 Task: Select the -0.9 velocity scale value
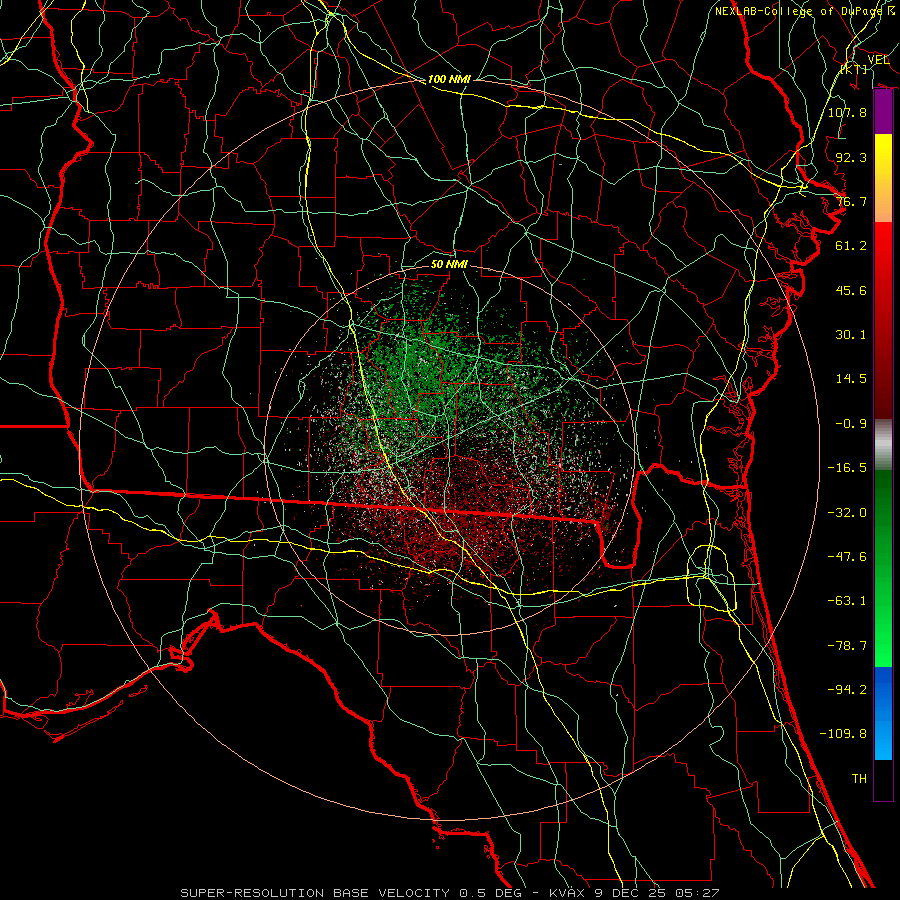[x=851, y=424]
